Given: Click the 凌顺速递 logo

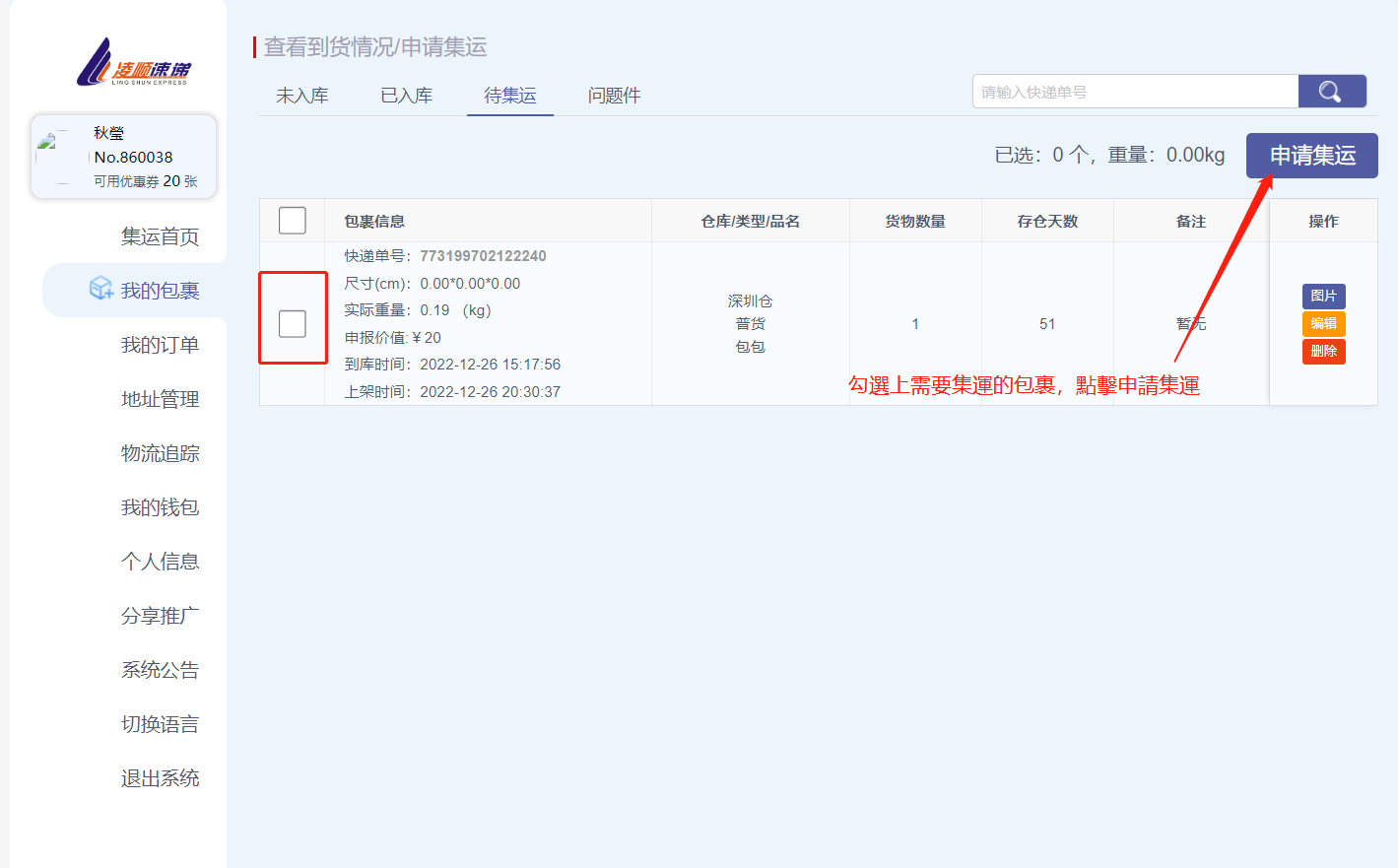Looking at the screenshot, I should coord(134,62).
